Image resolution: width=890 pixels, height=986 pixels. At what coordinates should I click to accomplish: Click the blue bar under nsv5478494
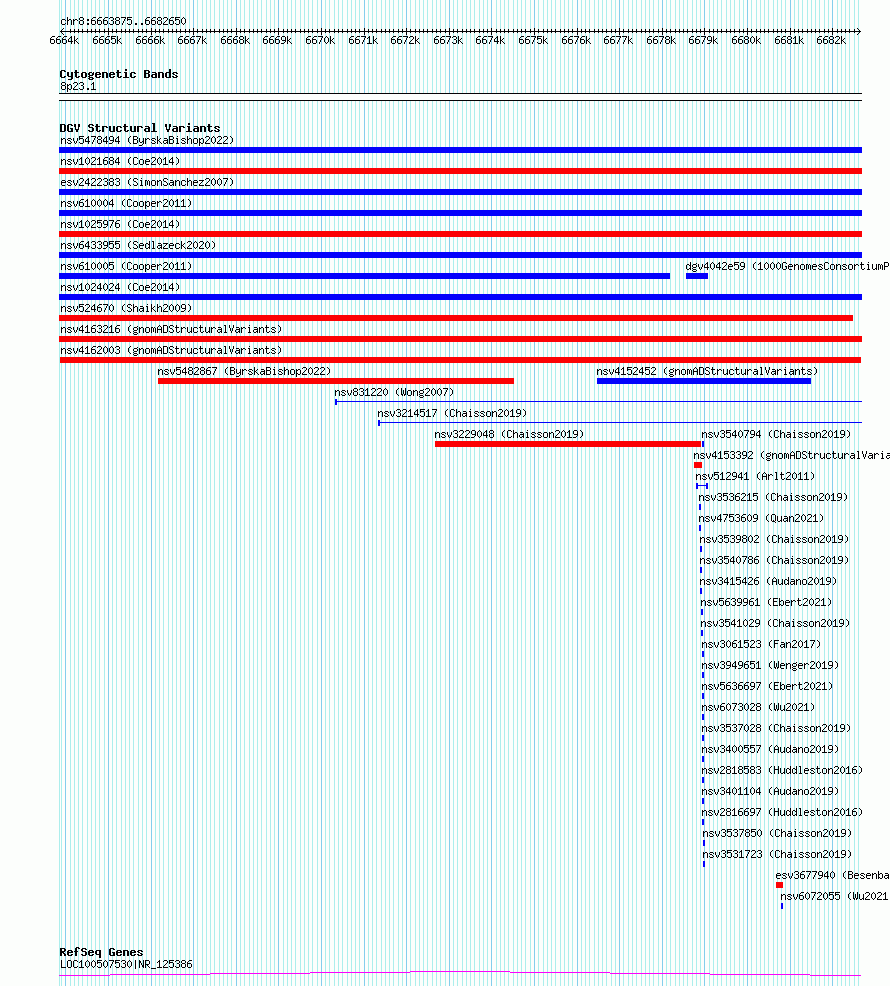460,150
